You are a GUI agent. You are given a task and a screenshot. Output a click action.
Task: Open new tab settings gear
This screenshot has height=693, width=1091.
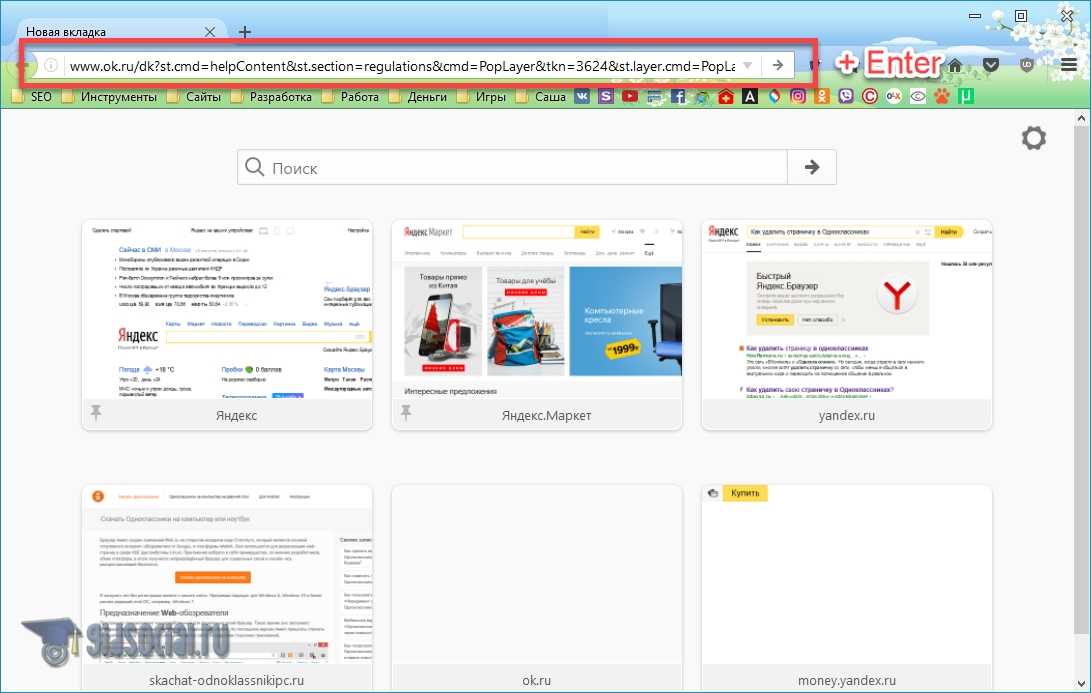pyautogui.click(x=1033, y=139)
